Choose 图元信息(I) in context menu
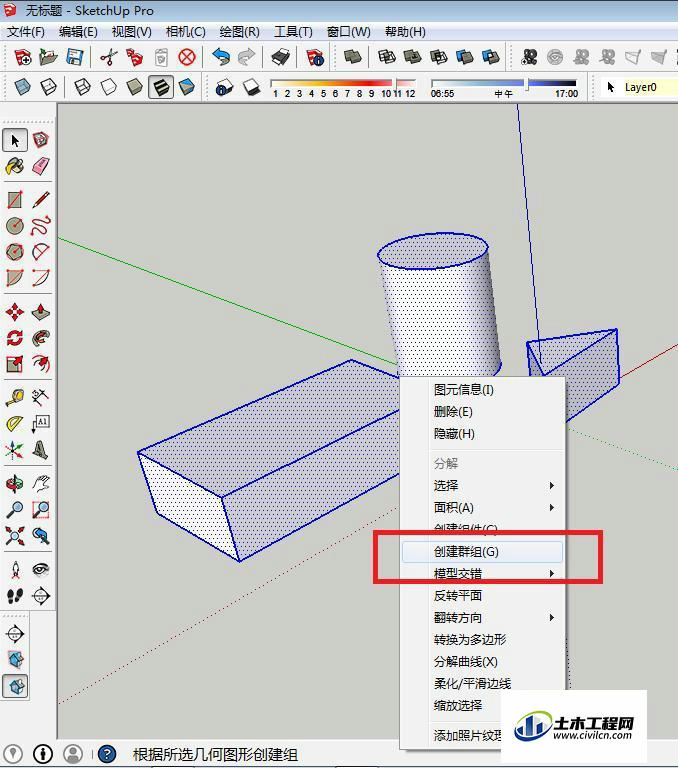The image size is (678, 768). point(483,390)
